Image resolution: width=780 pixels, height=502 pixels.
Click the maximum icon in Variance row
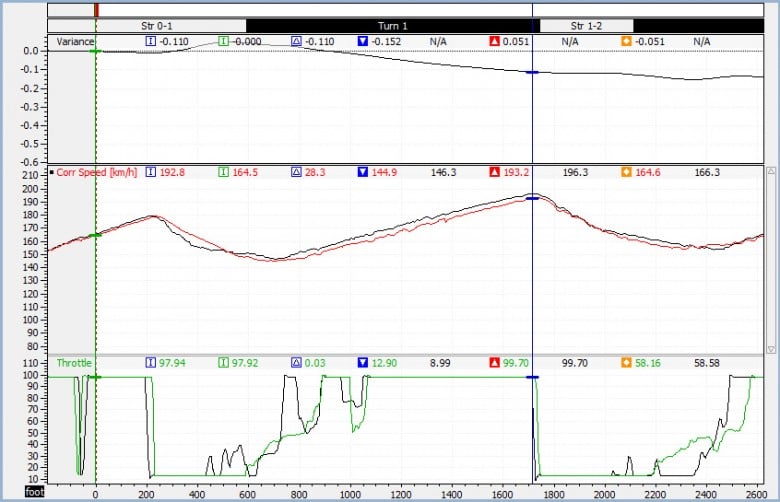(494, 41)
